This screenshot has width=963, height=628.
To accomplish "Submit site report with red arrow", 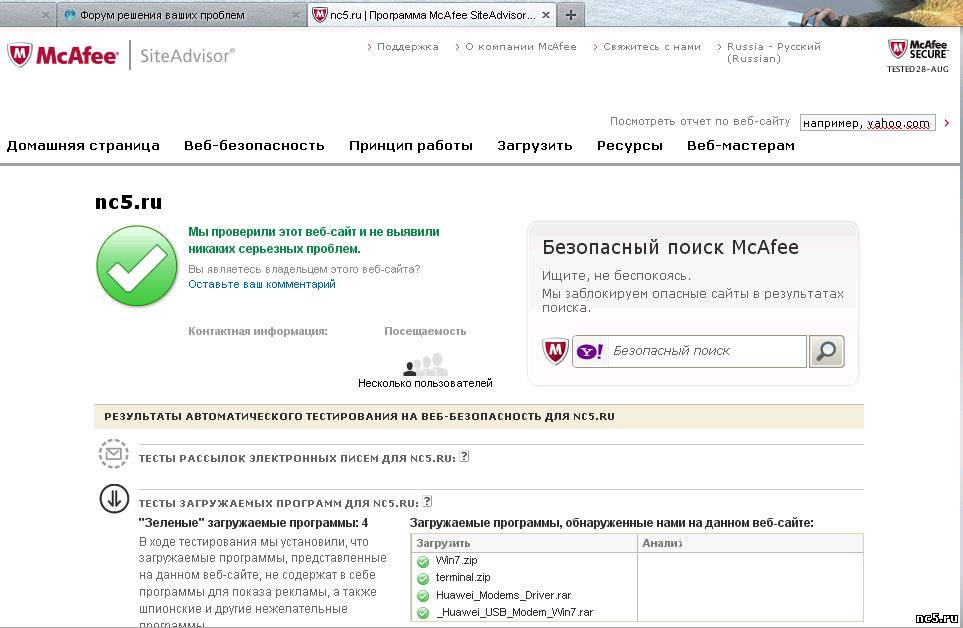I will [946, 123].
